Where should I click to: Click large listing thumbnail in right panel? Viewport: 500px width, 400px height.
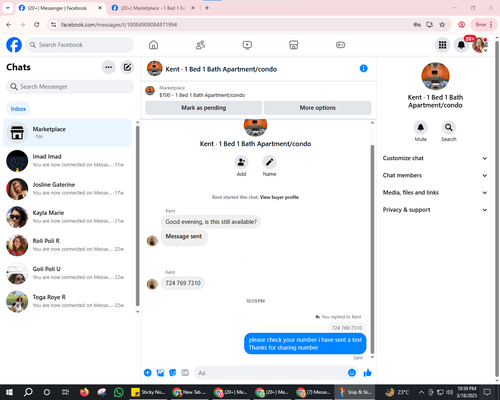pyautogui.click(x=435, y=76)
